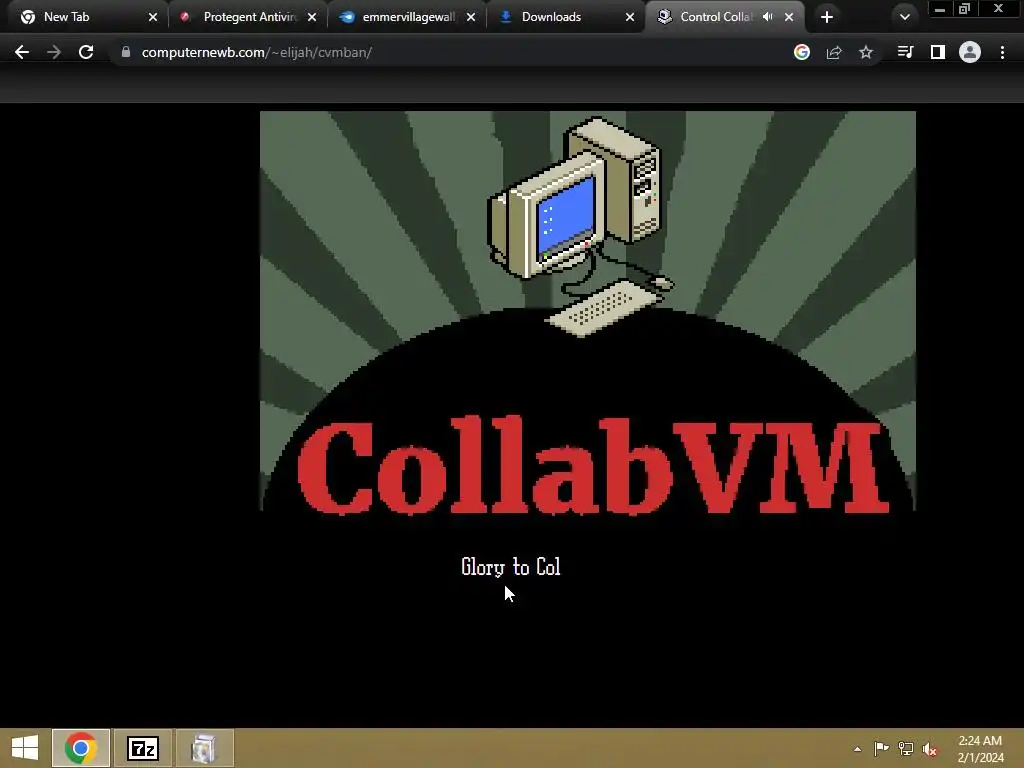This screenshot has width=1024, height=768.
Task: Open the Windows Start button
Action: tap(25, 748)
